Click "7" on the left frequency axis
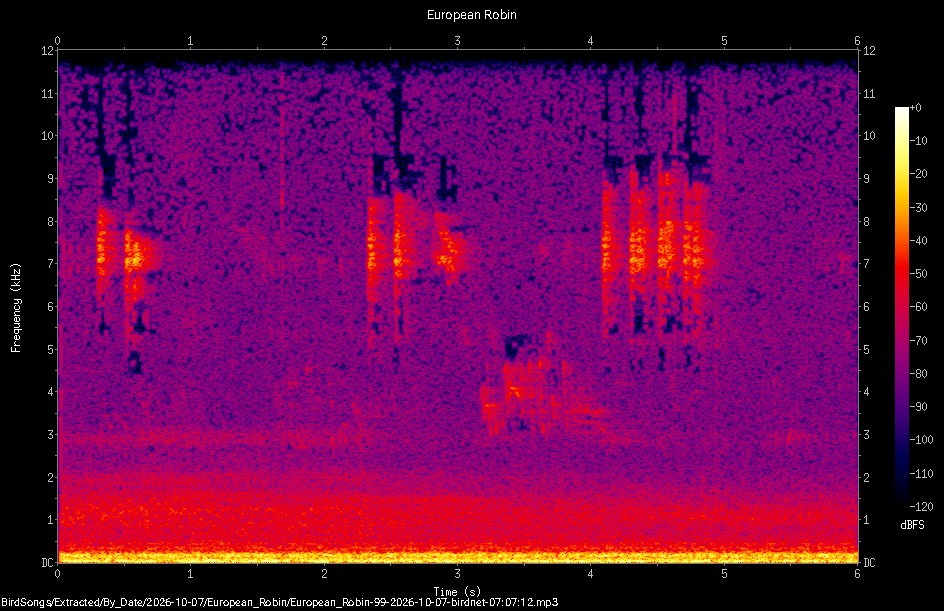This screenshot has height=611, width=944. 50,264
